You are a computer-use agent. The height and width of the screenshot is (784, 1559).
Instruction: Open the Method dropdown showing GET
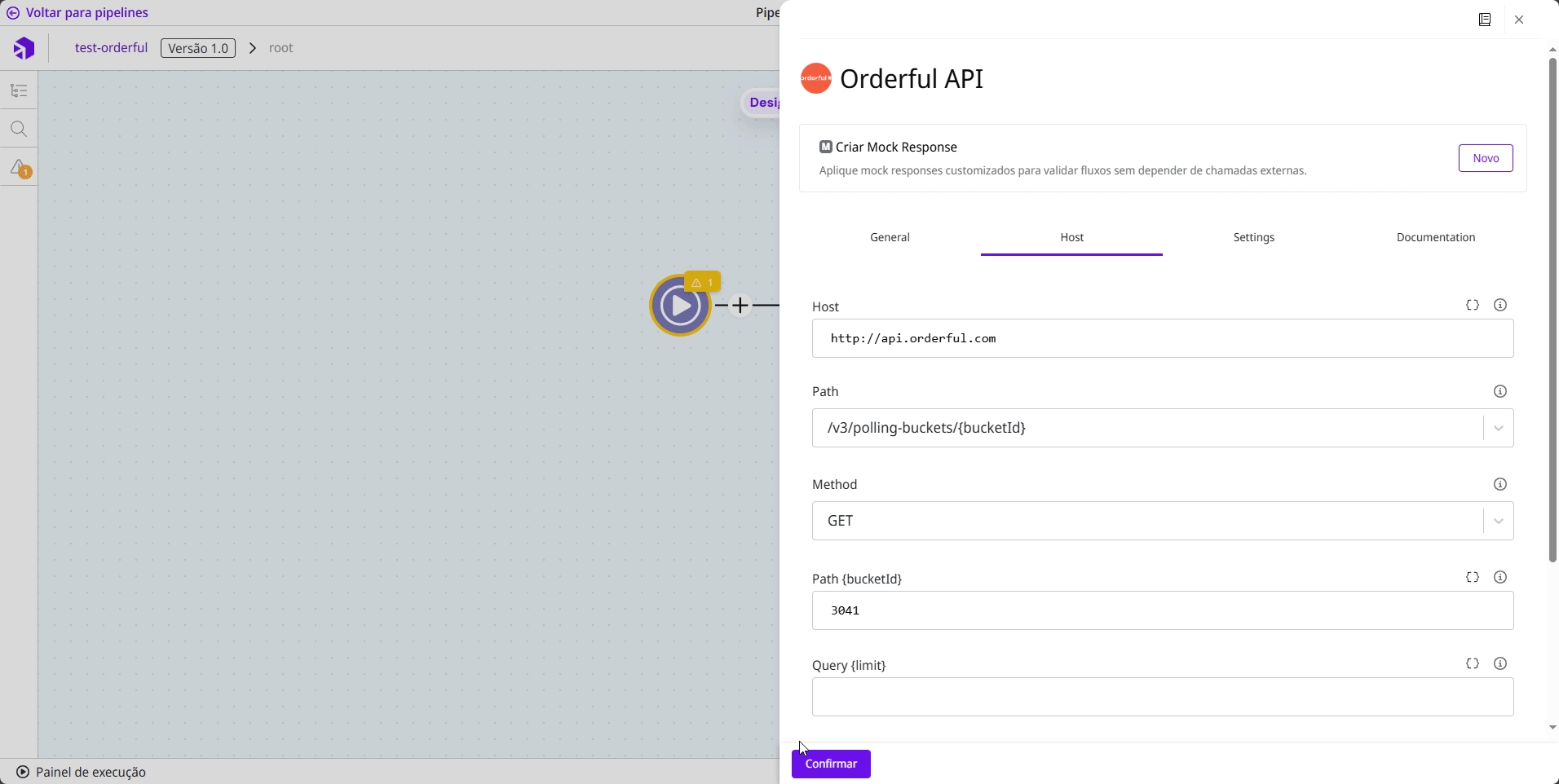[x=1498, y=522]
